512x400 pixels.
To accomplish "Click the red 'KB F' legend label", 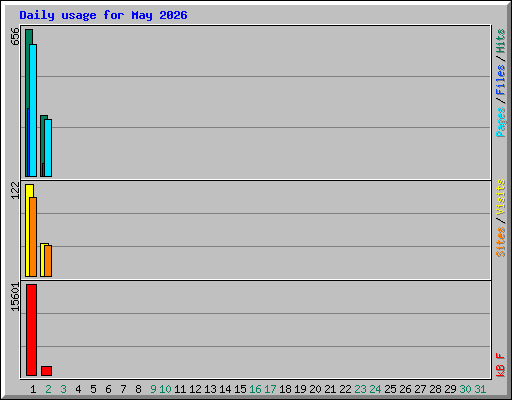I will (x=501, y=365).
